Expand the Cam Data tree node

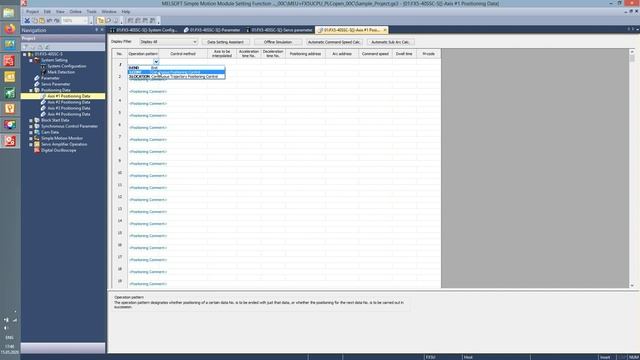31,132
